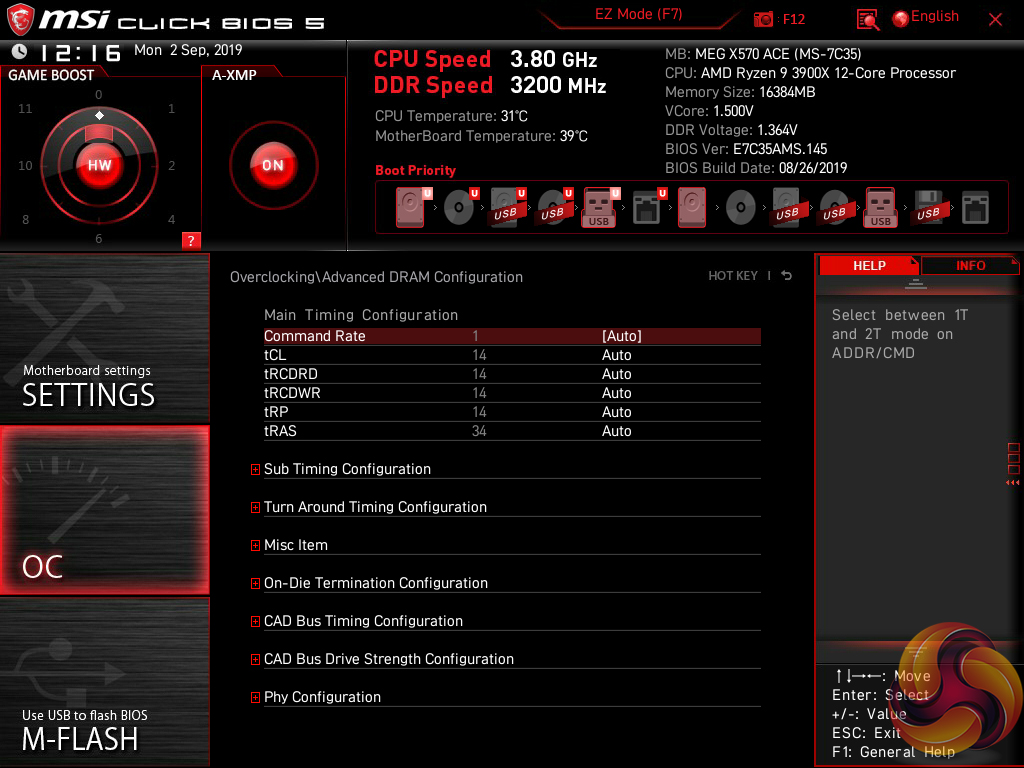The width and height of the screenshot is (1024, 768).
Task: Select the USB key boot device with U badge
Action: (599, 208)
